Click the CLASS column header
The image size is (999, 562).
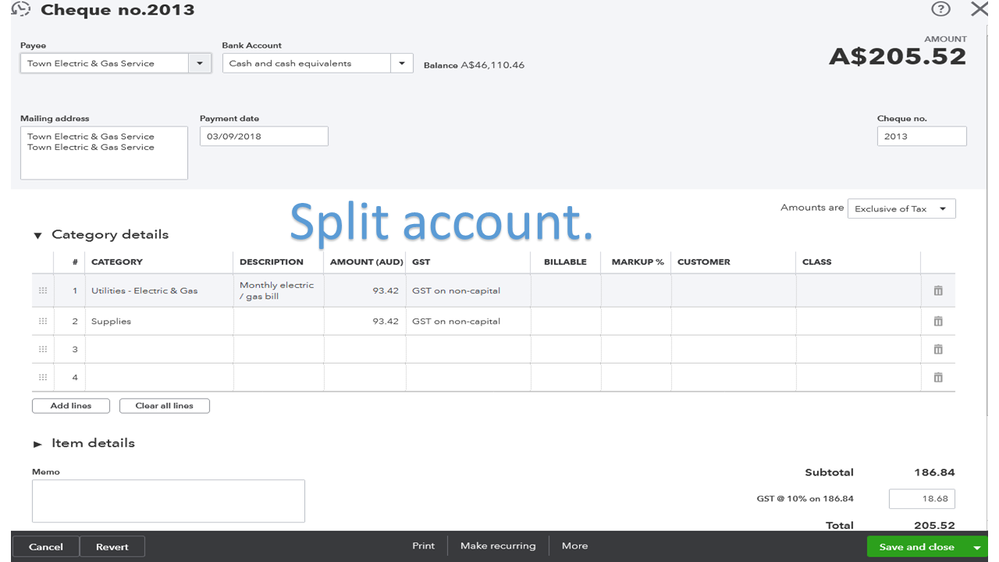point(817,262)
